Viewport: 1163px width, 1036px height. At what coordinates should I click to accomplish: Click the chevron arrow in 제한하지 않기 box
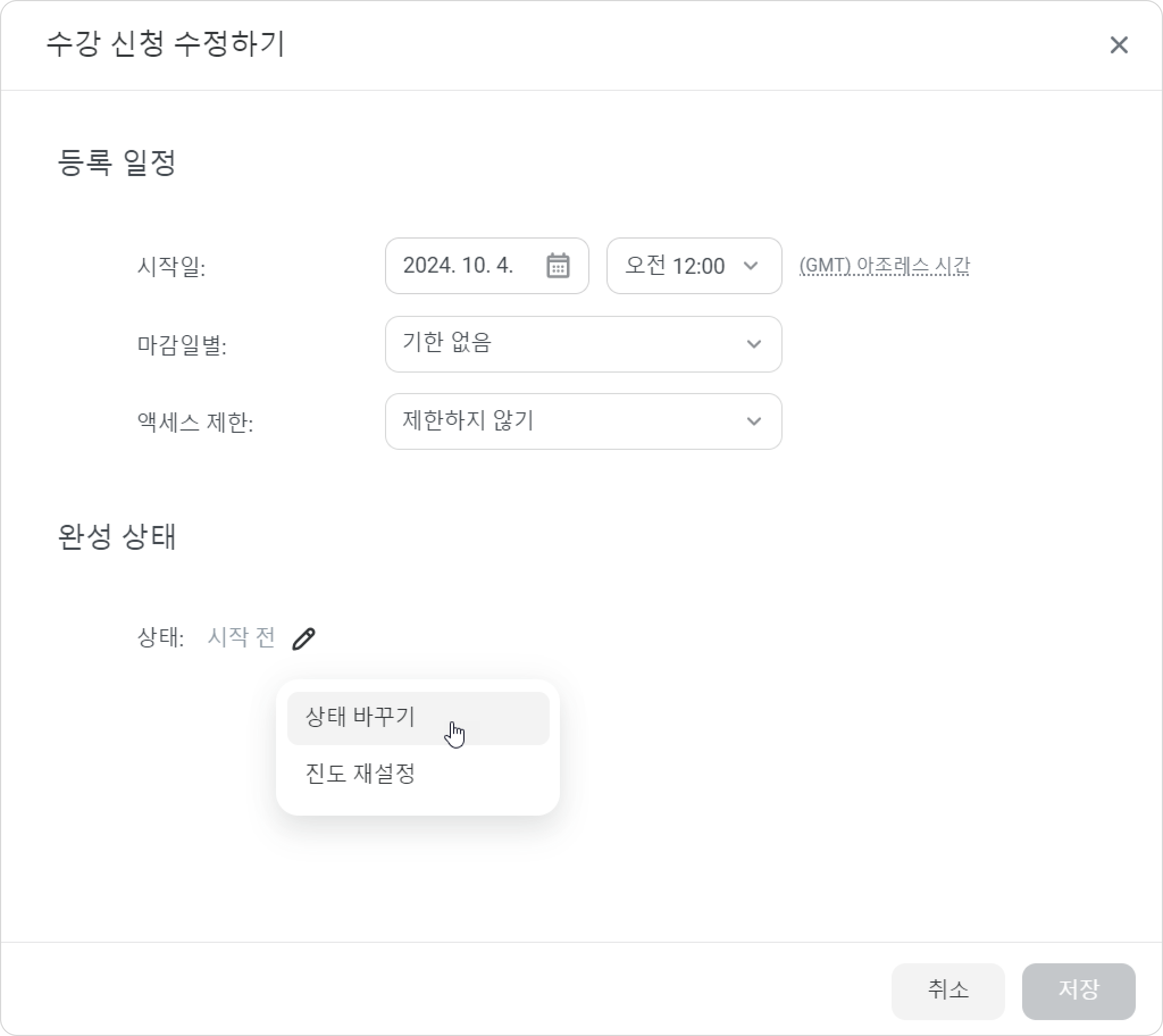tap(754, 421)
